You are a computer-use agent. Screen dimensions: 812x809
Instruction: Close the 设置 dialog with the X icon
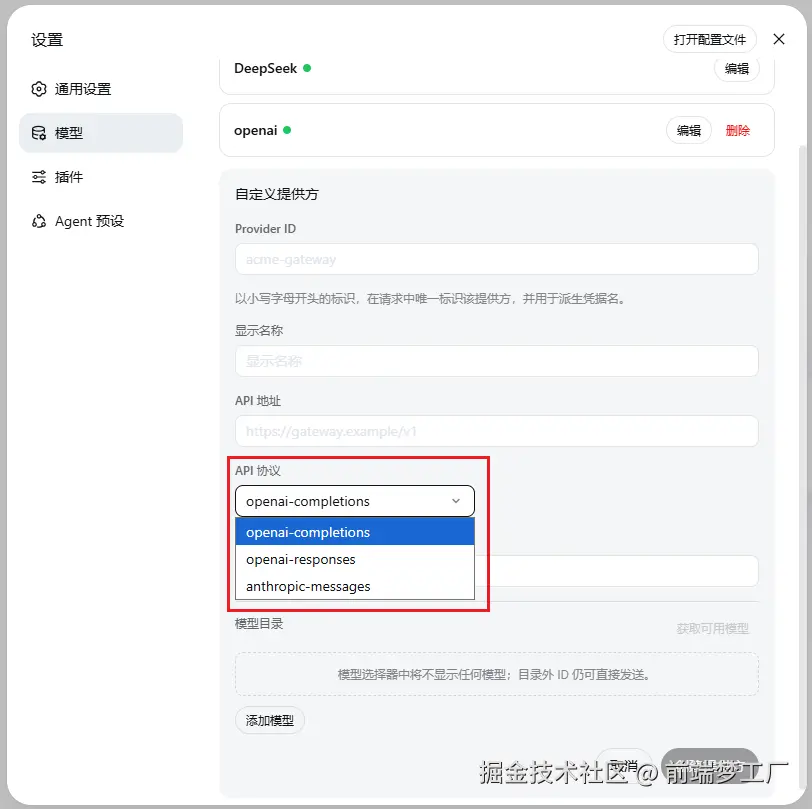tap(778, 39)
